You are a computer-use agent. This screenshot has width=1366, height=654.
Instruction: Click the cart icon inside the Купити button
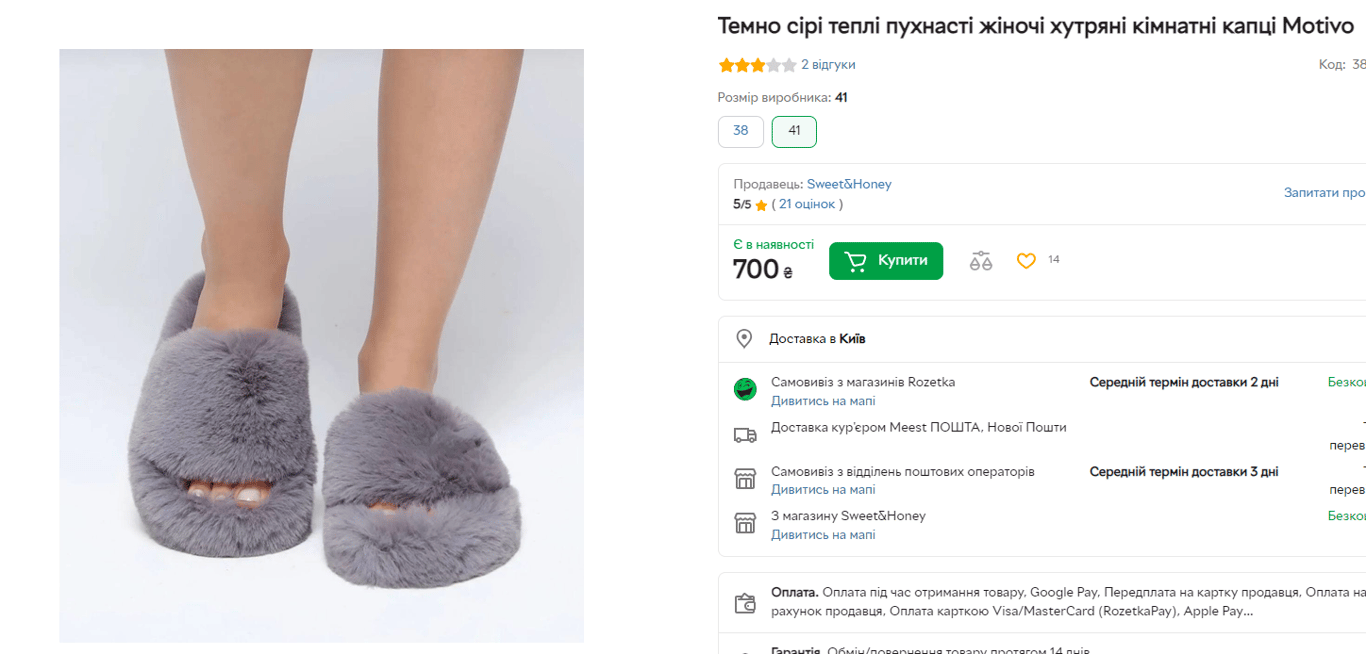point(856,260)
